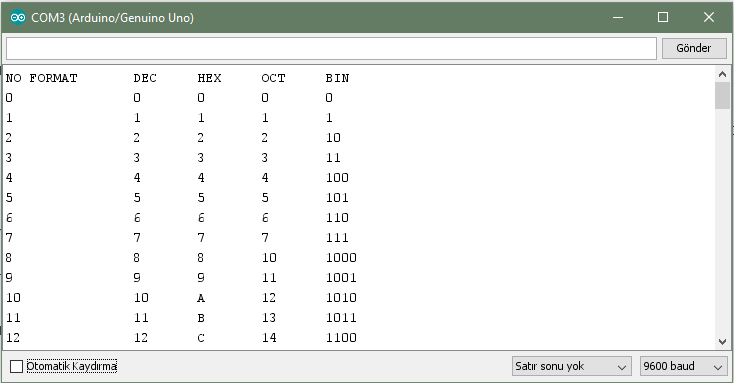Image resolution: width=734 pixels, height=383 pixels.
Task: Click the octal value 14
Action: [x=269, y=338]
